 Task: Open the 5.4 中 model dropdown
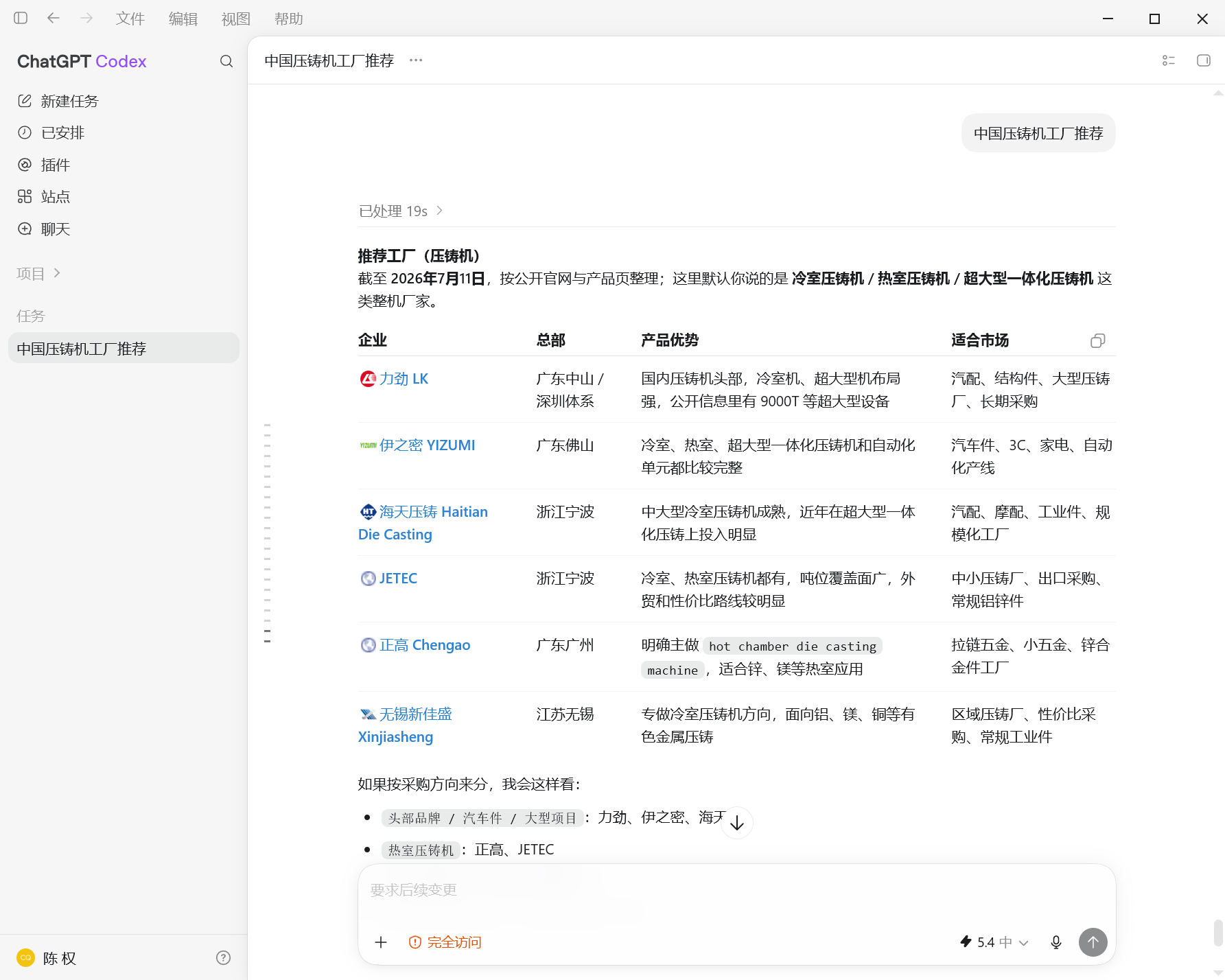994,942
